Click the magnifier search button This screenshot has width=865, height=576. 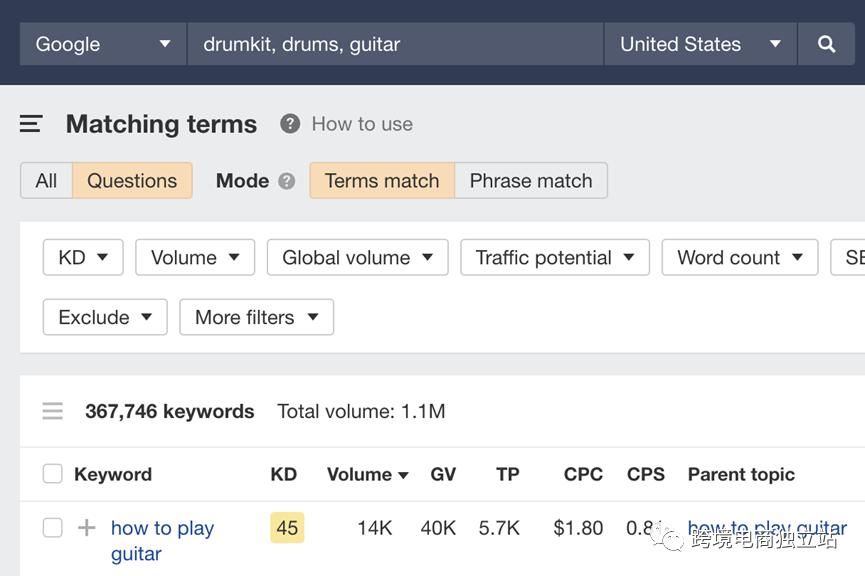pos(826,44)
